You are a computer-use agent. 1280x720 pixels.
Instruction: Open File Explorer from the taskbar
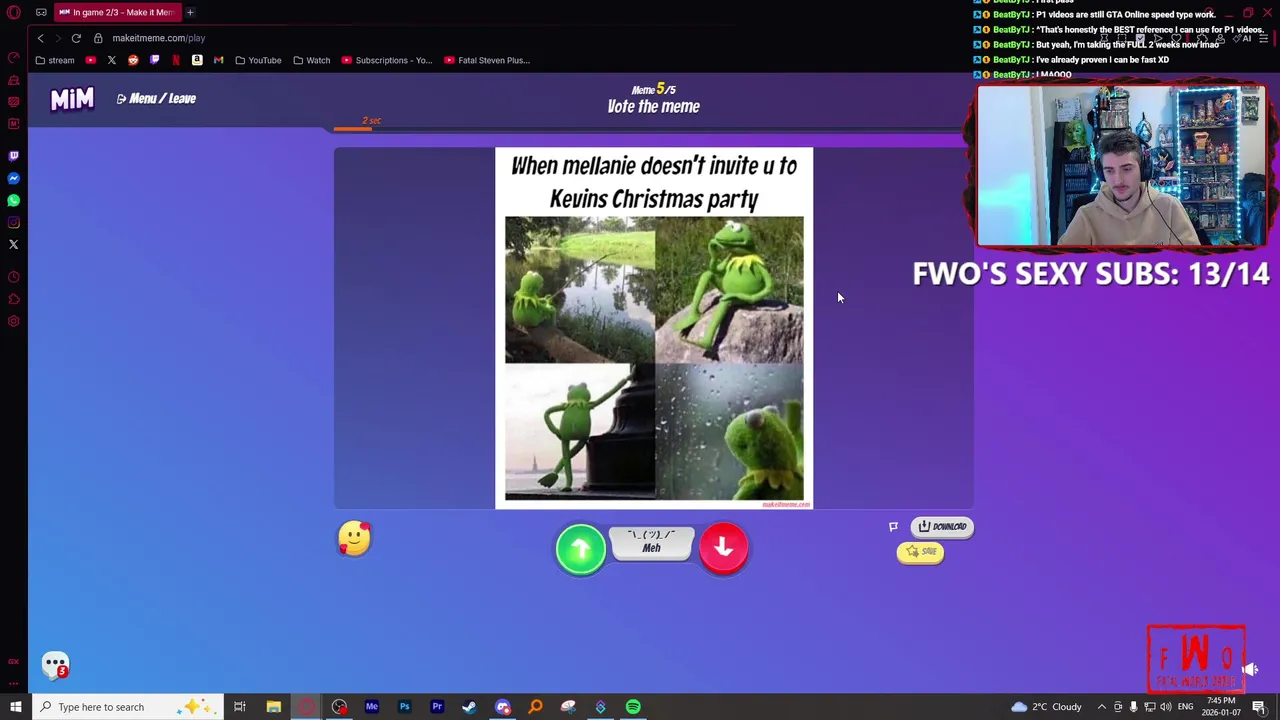(x=273, y=707)
